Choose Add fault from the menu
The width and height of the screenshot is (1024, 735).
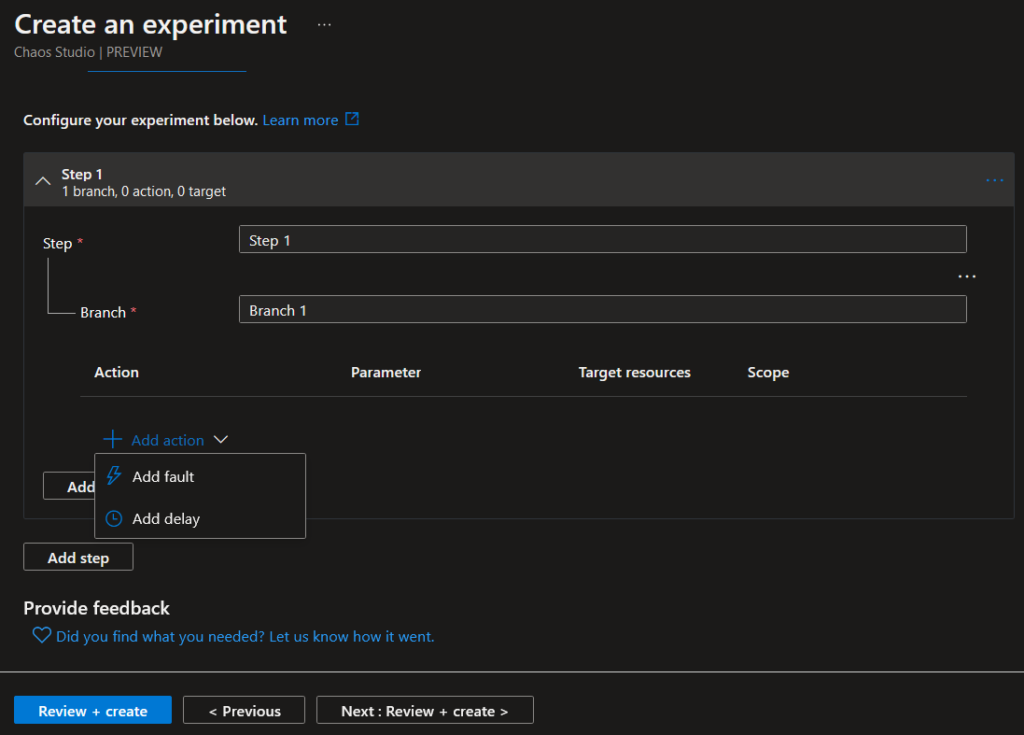(x=200, y=476)
